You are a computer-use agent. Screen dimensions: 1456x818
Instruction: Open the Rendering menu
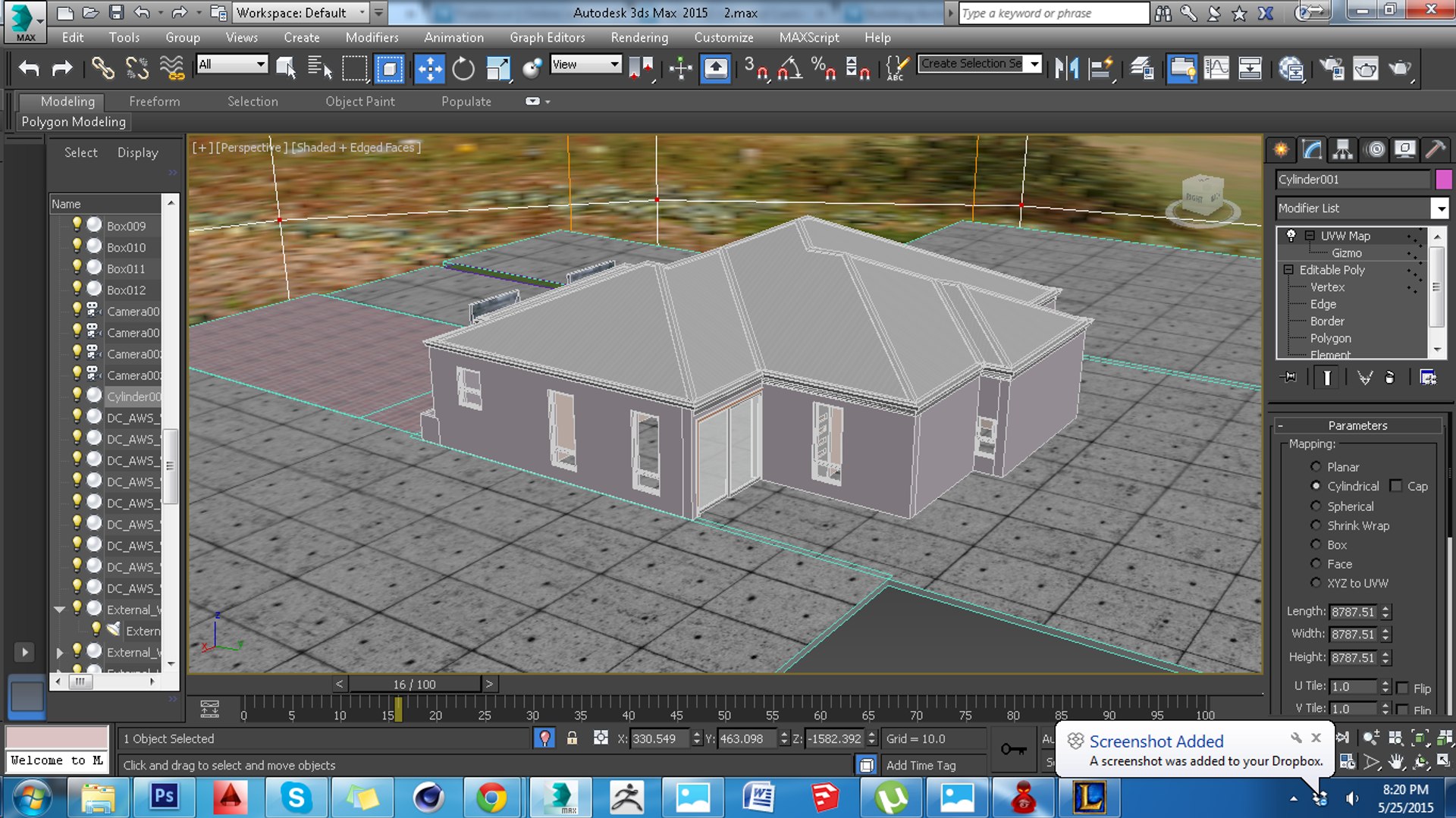point(639,37)
